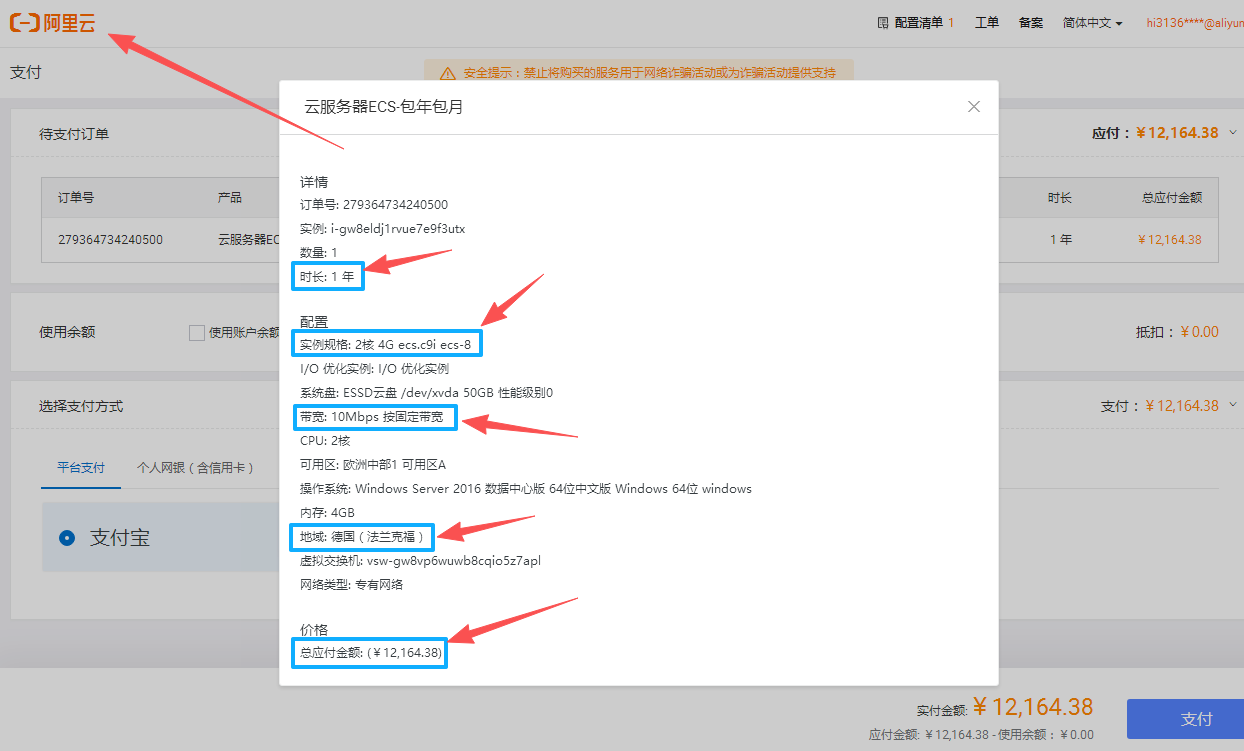This screenshot has width=1244, height=751.
Task: Switch to the 个人网银 tab
Action: pyautogui.click(x=195, y=467)
